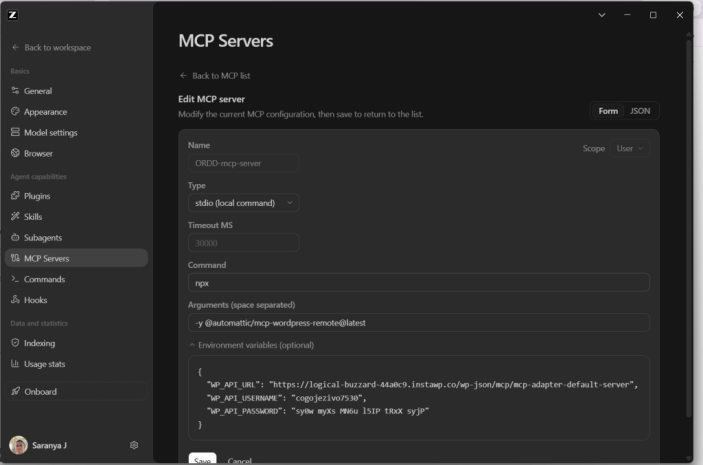Open the Appearance settings page
The image size is (703, 465).
click(x=76, y=112)
